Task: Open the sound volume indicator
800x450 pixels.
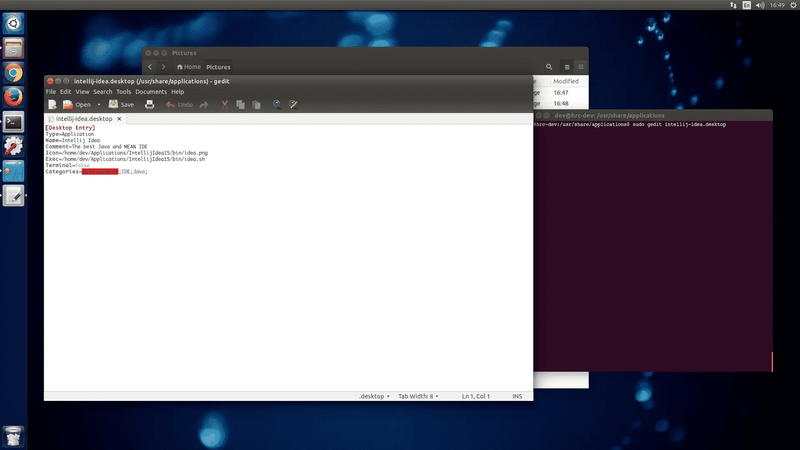Action: 760,5
